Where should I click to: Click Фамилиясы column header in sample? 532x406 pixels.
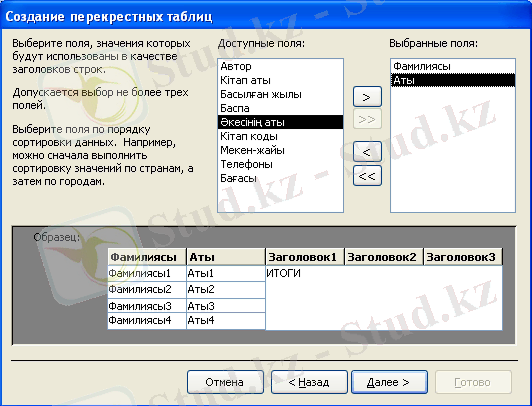147,257
